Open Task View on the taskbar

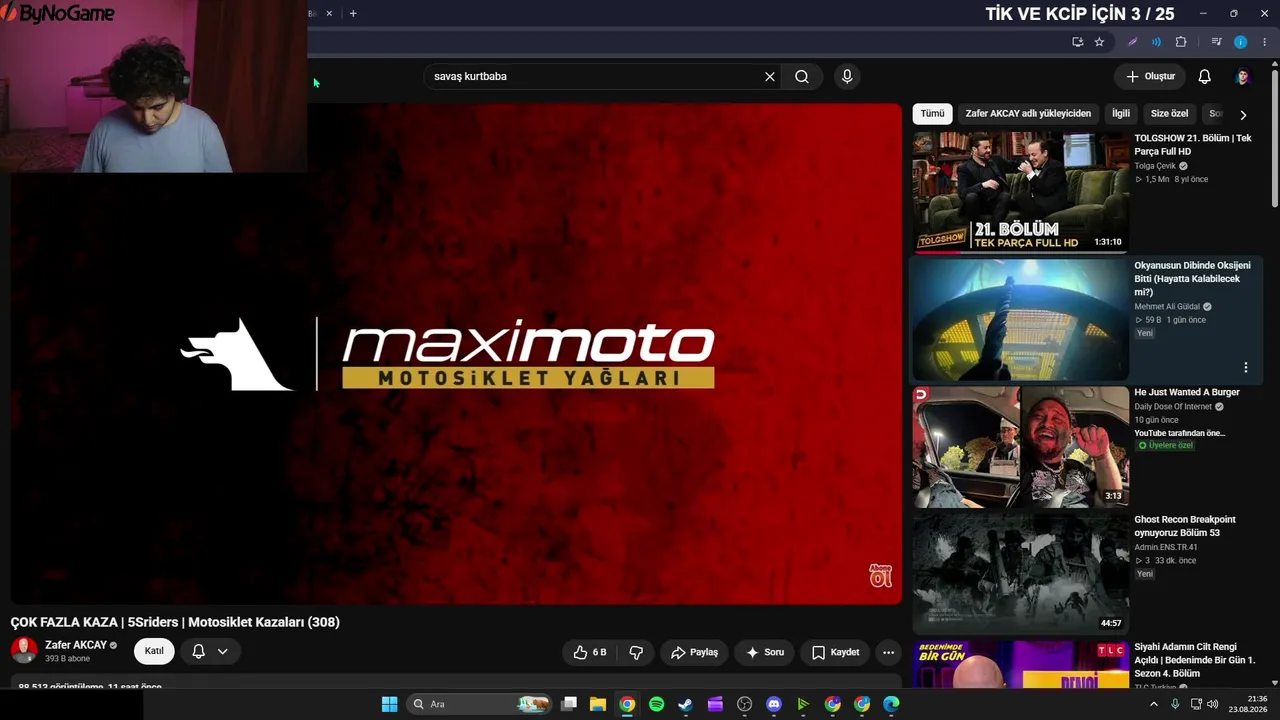pyautogui.click(x=568, y=704)
